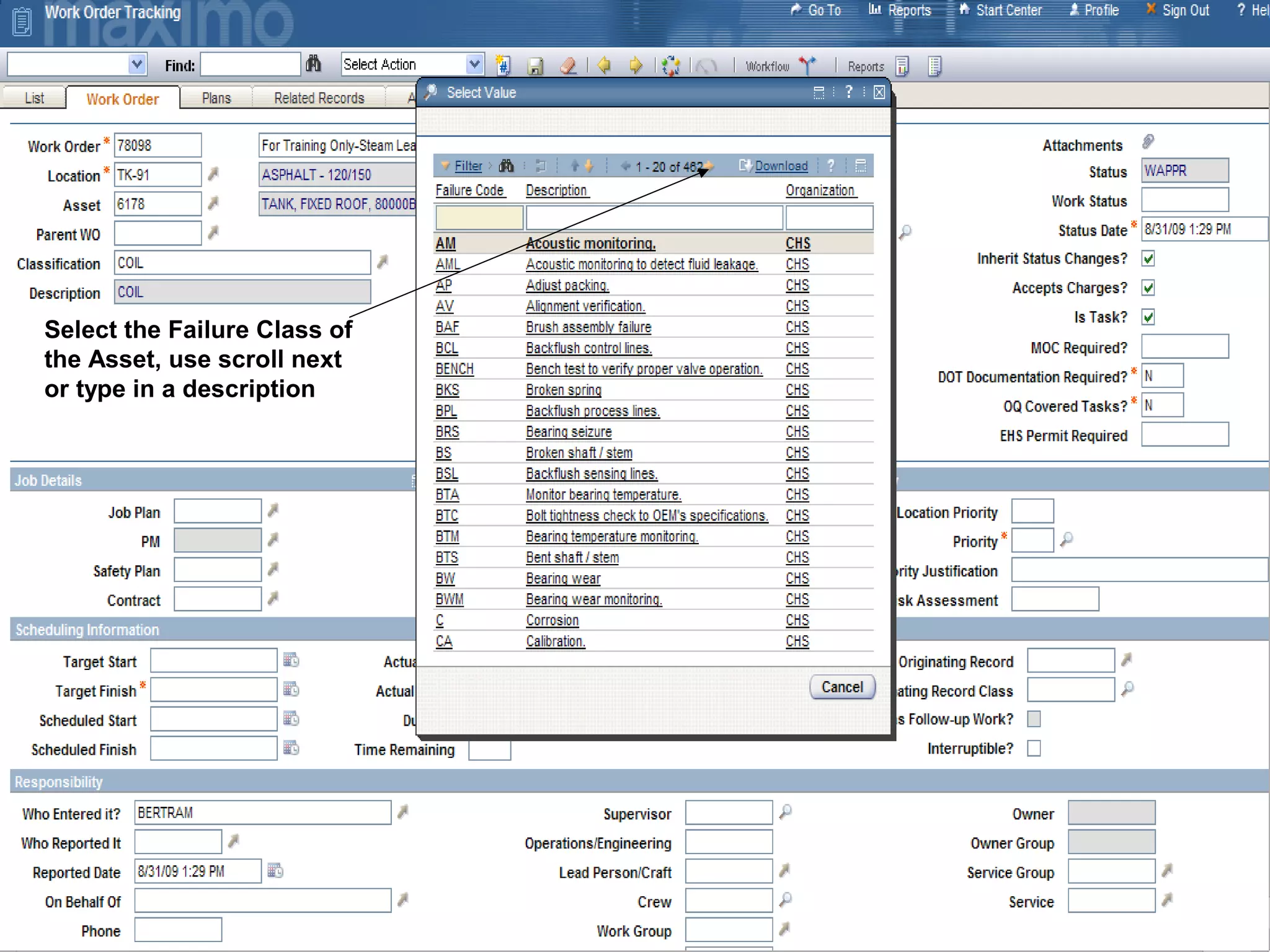The width and height of the screenshot is (1270, 952).
Task: Open the Select Action dropdown
Action: pyautogui.click(x=412, y=64)
